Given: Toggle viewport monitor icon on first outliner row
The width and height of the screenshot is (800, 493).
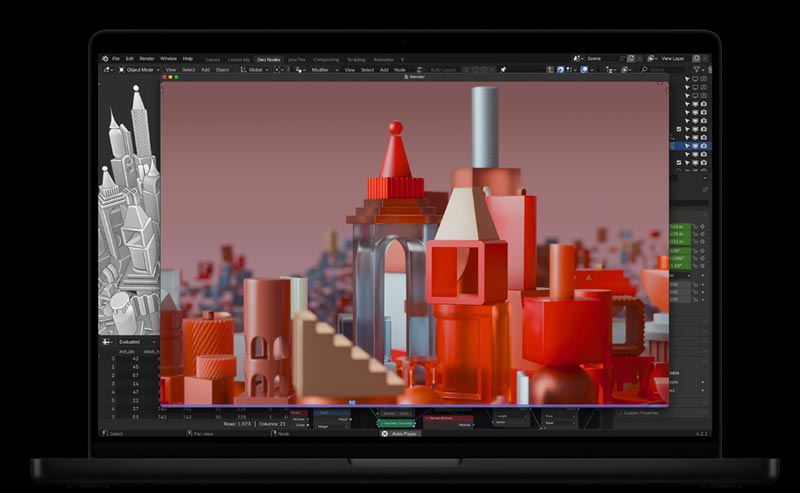Looking at the screenshot, I should [694, 79].
